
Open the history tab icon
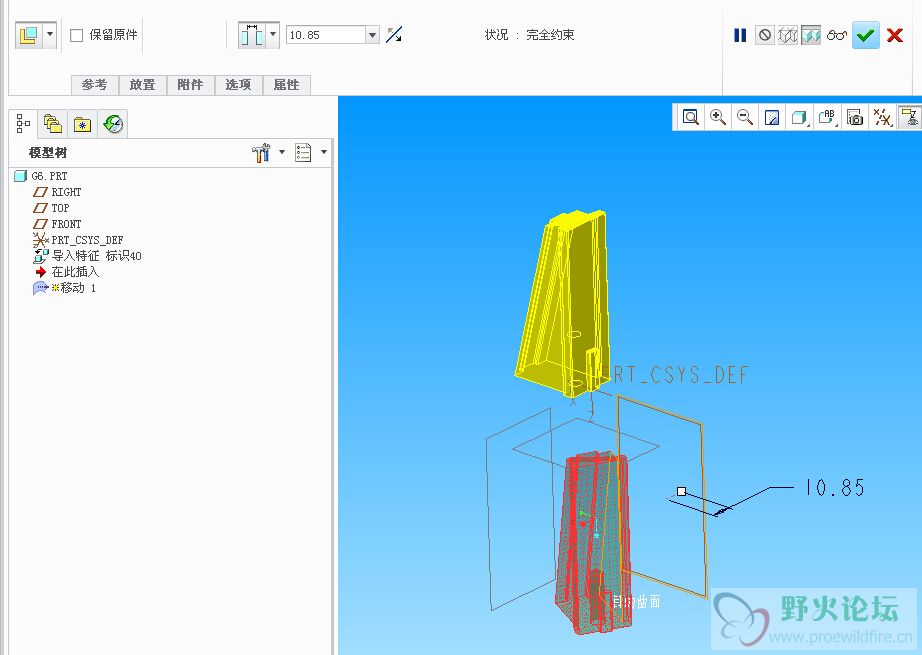pyautogui.click(x=113, y=124)
